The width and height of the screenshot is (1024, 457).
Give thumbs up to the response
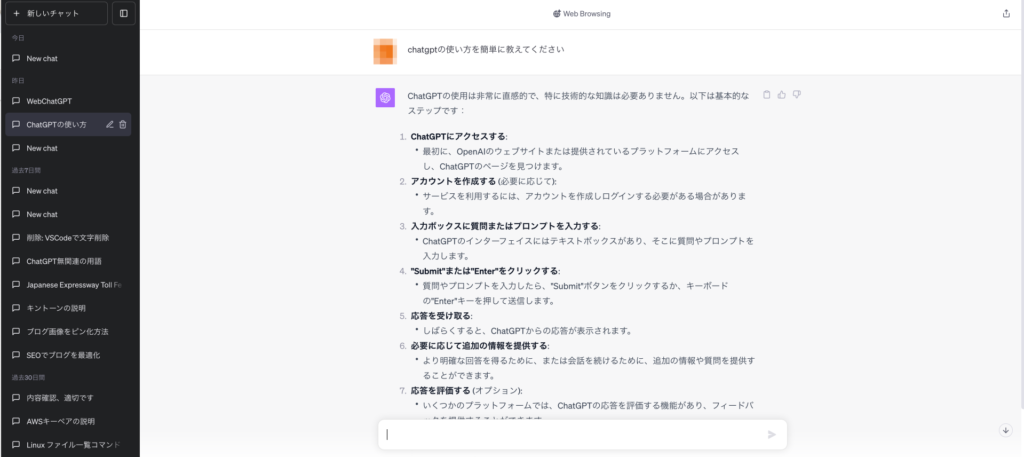(782, 95)
